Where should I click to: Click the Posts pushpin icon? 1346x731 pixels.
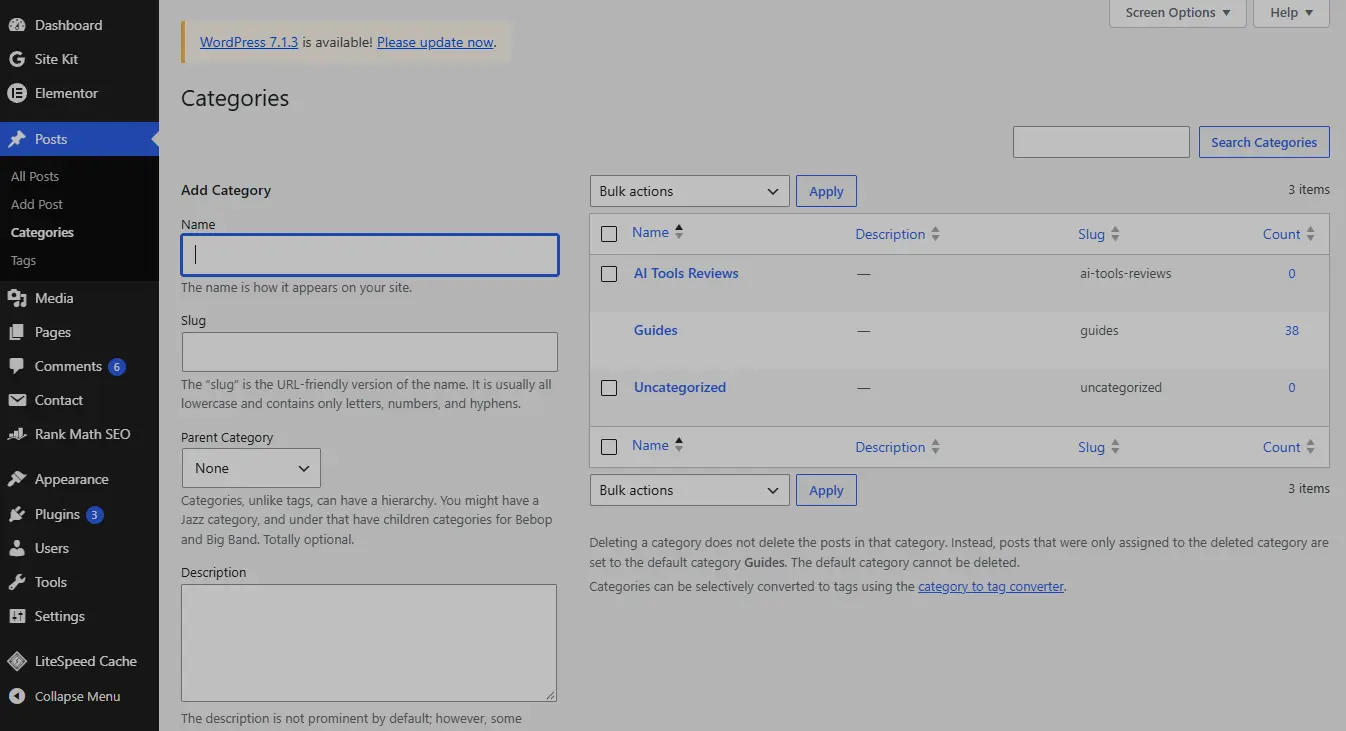pyautogui.click(x=17, y=139)
